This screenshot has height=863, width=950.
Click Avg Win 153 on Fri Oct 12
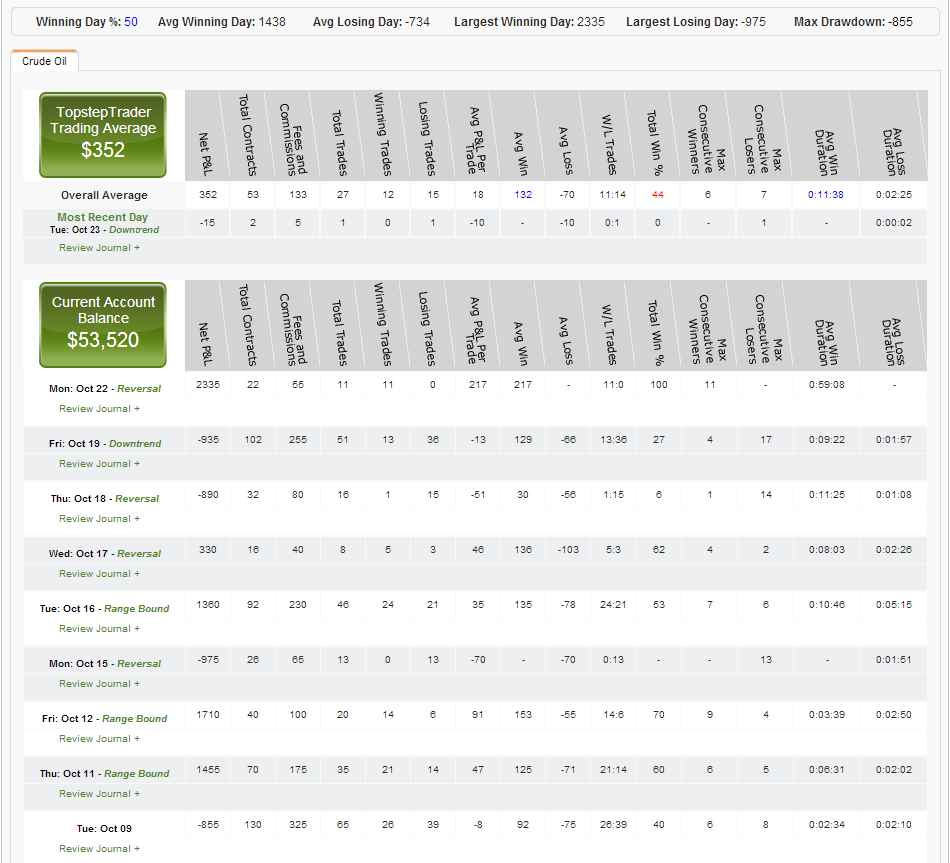(523, 715)
